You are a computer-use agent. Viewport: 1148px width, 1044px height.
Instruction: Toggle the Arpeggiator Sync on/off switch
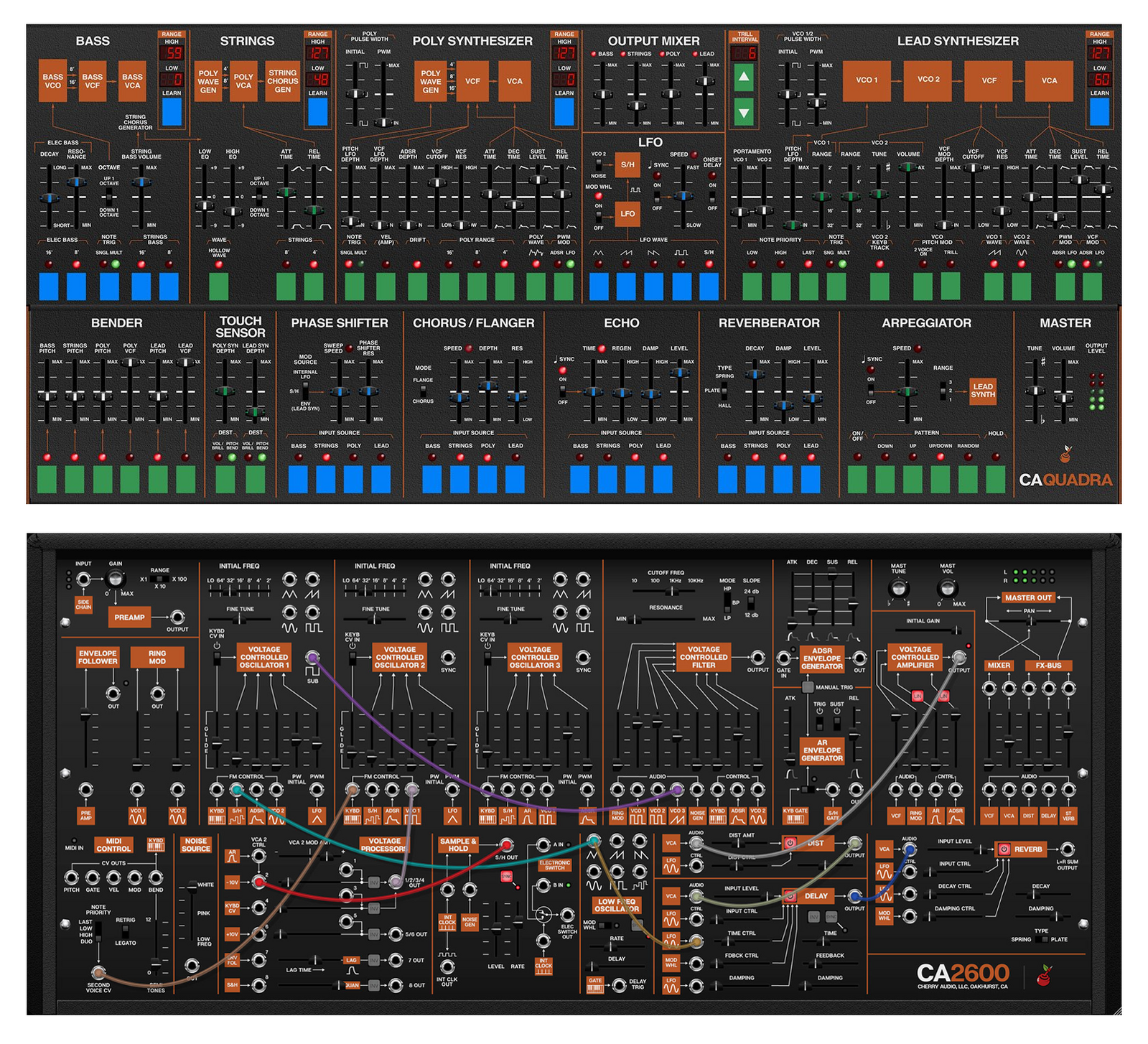[870, 389]
